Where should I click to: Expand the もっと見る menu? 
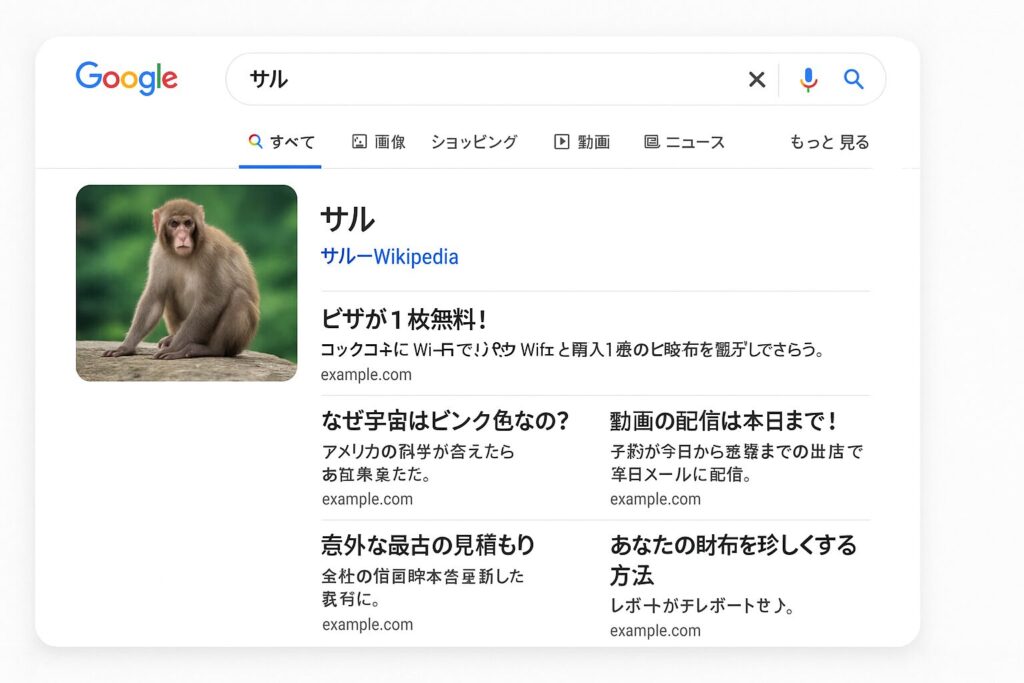(x=829, y=142)
